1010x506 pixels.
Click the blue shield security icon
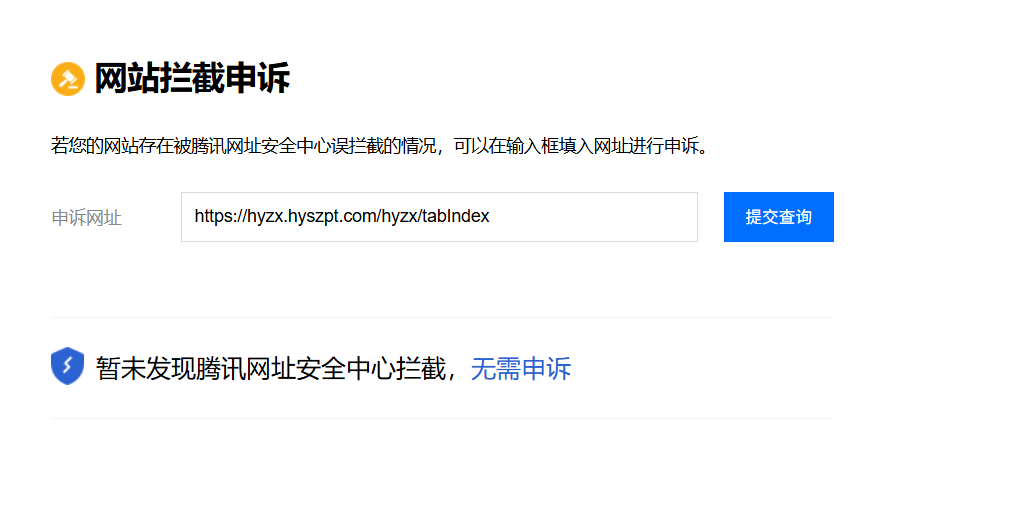click(68, 366)
